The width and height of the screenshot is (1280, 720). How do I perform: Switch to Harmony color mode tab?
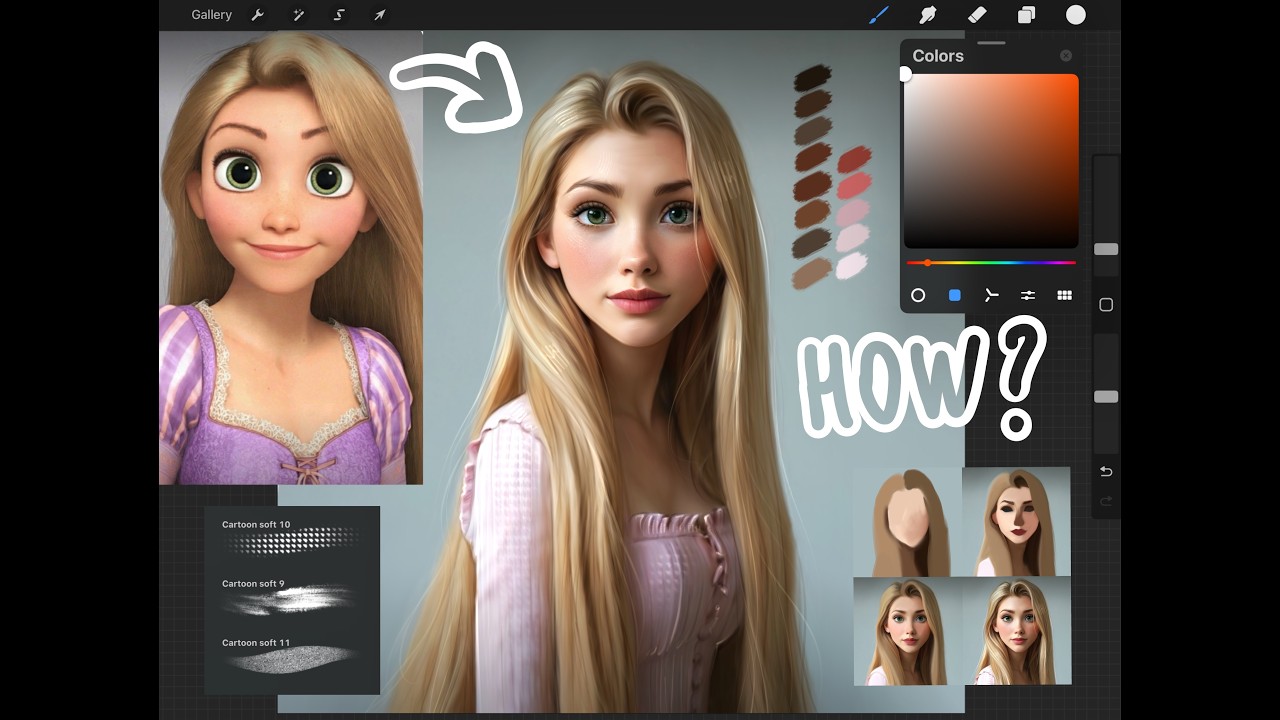[x=991, y=295]
